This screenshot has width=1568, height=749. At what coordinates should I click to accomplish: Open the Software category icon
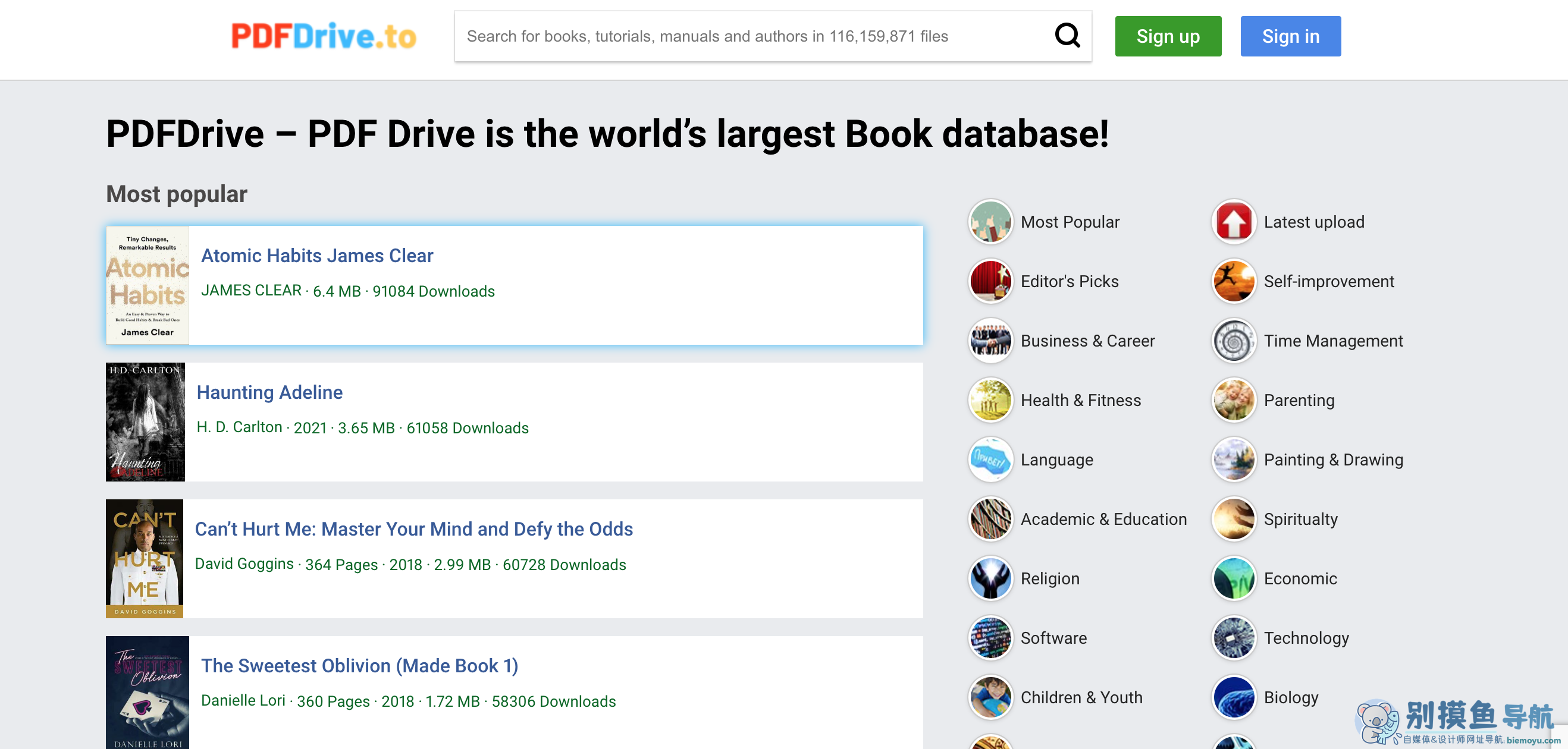click(x=990, y=638)
